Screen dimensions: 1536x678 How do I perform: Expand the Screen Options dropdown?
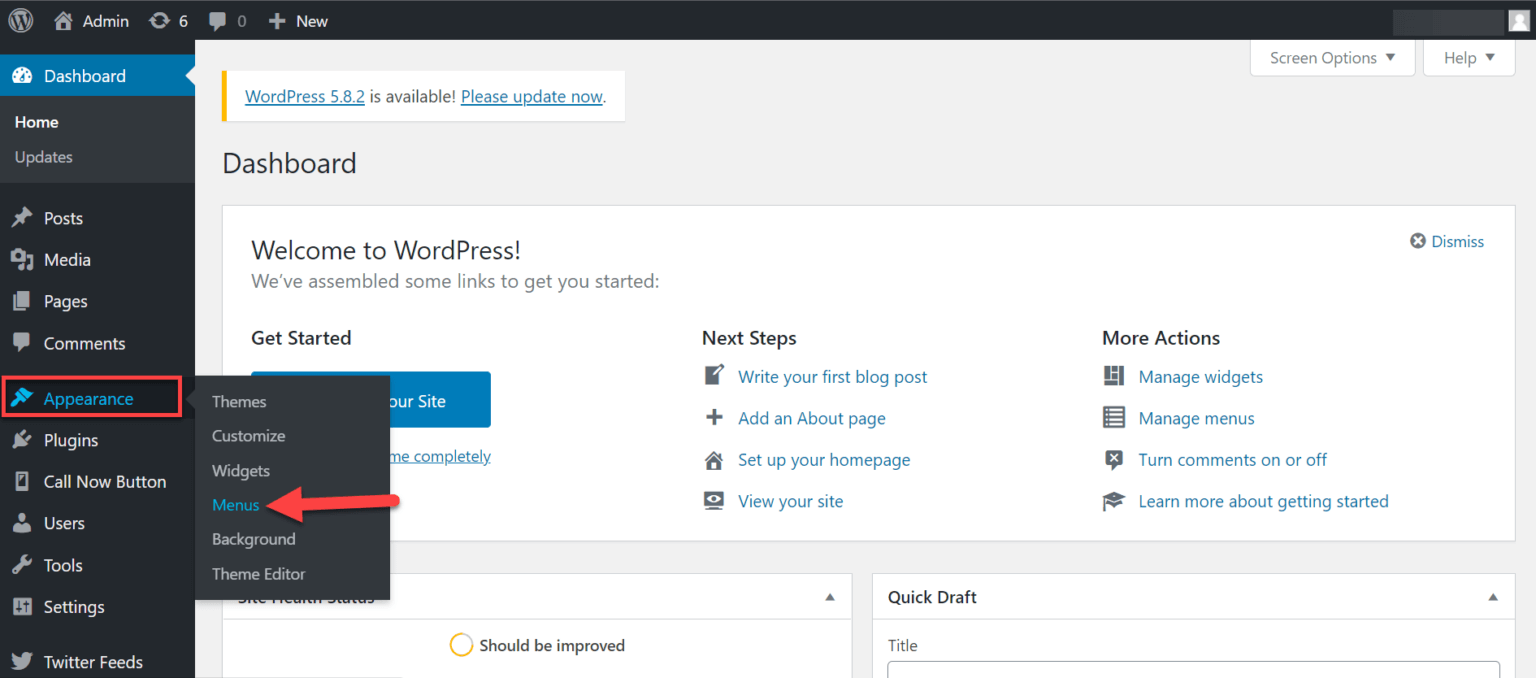pyautogui.click(x=1332, y=58)
